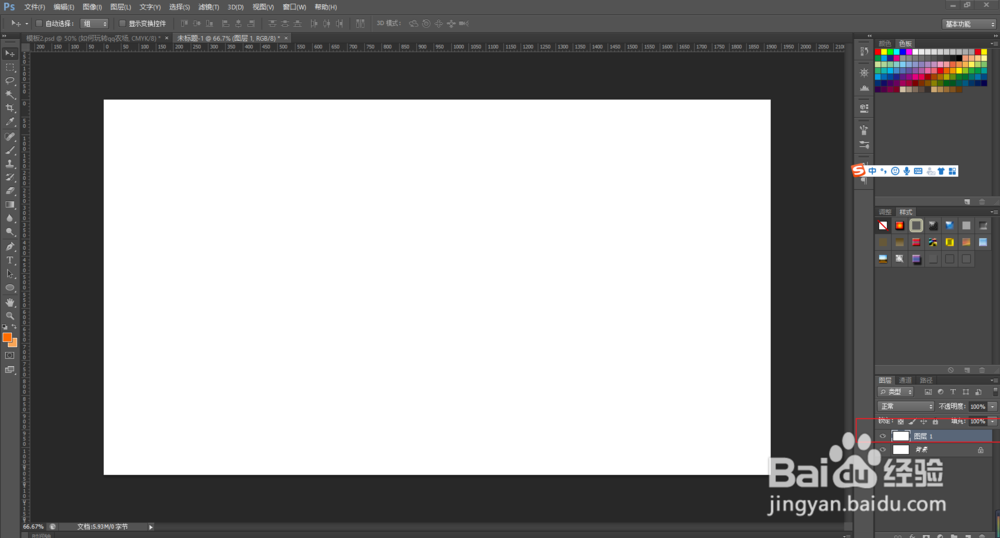This screenshot has width=1000, height=538.
Task: Select the Lasso tool
Action: 10,81
